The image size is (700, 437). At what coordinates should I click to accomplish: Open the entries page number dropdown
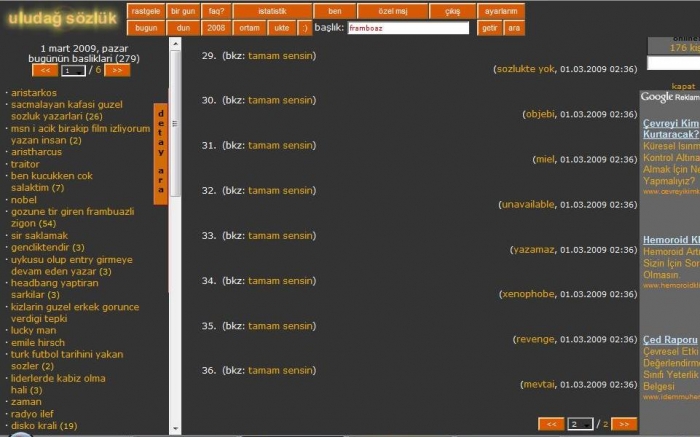[580, 424]
